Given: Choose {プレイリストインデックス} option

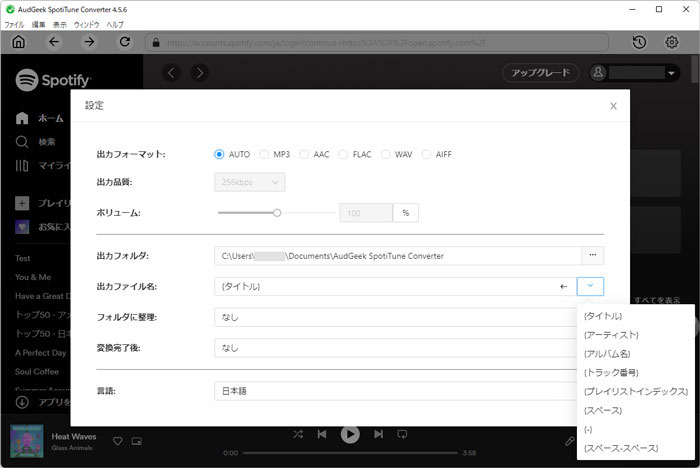Looking at the screenshot, I should click(636, 392).
